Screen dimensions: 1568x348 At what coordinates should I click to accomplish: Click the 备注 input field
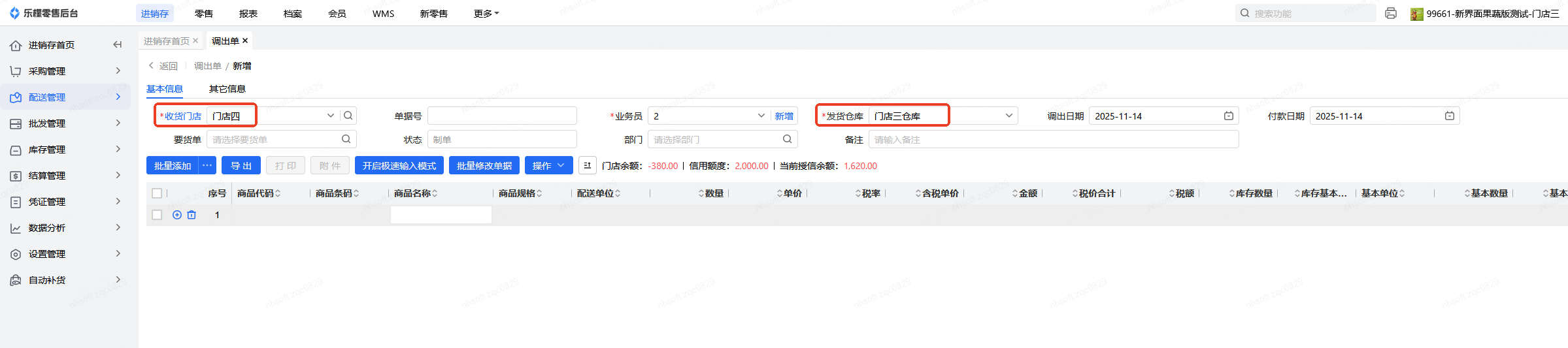point(1054,139)
